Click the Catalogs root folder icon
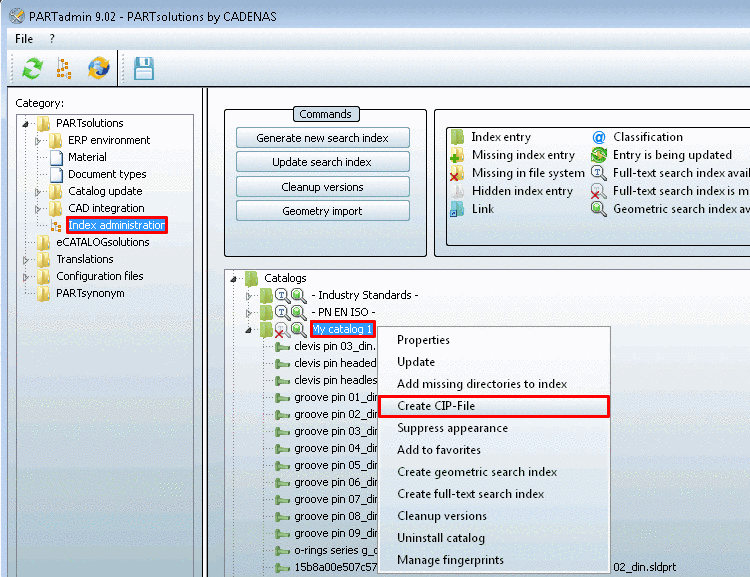 [252, 278]
